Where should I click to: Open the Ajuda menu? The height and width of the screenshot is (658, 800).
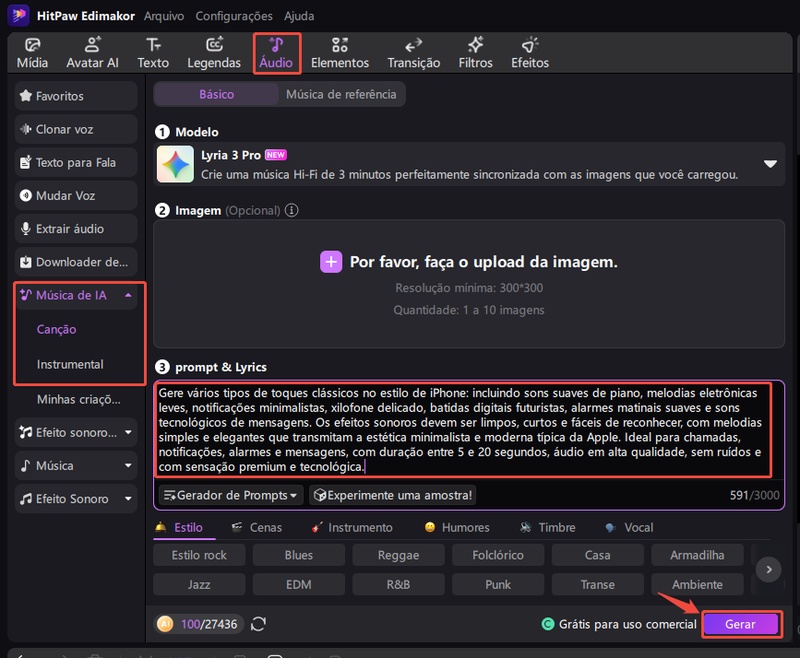click(x=299, y=16)
